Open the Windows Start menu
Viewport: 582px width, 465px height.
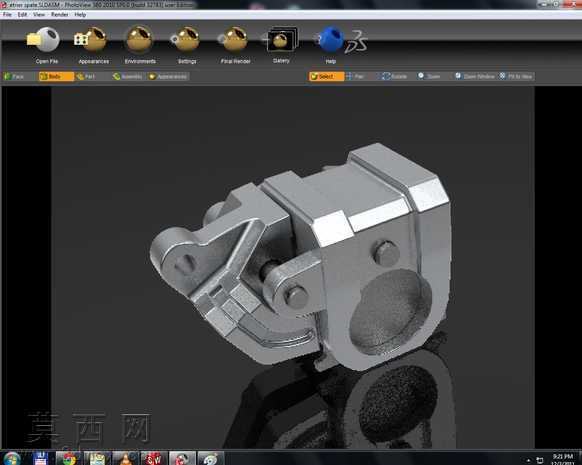(x=11, y=459)
